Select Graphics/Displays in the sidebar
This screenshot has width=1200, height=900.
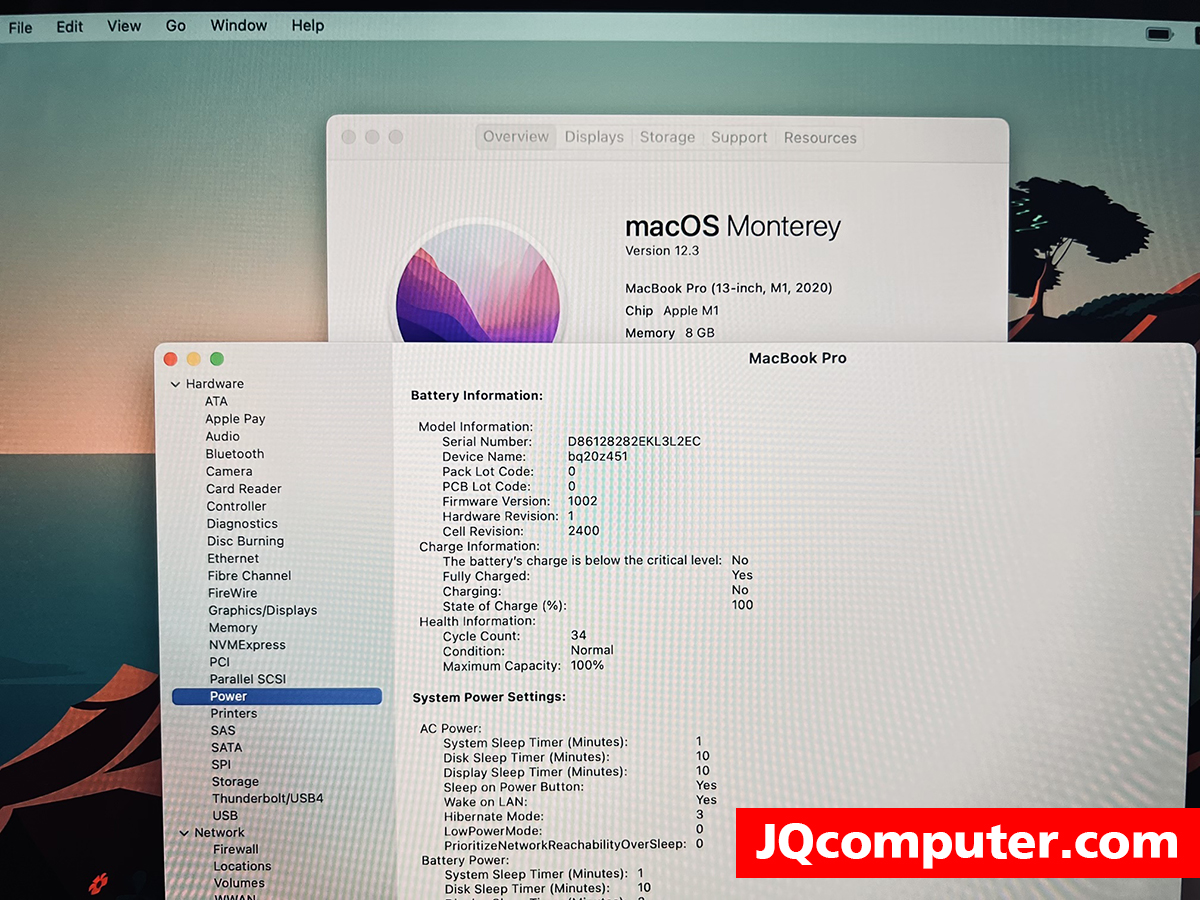tap(263, 610)
